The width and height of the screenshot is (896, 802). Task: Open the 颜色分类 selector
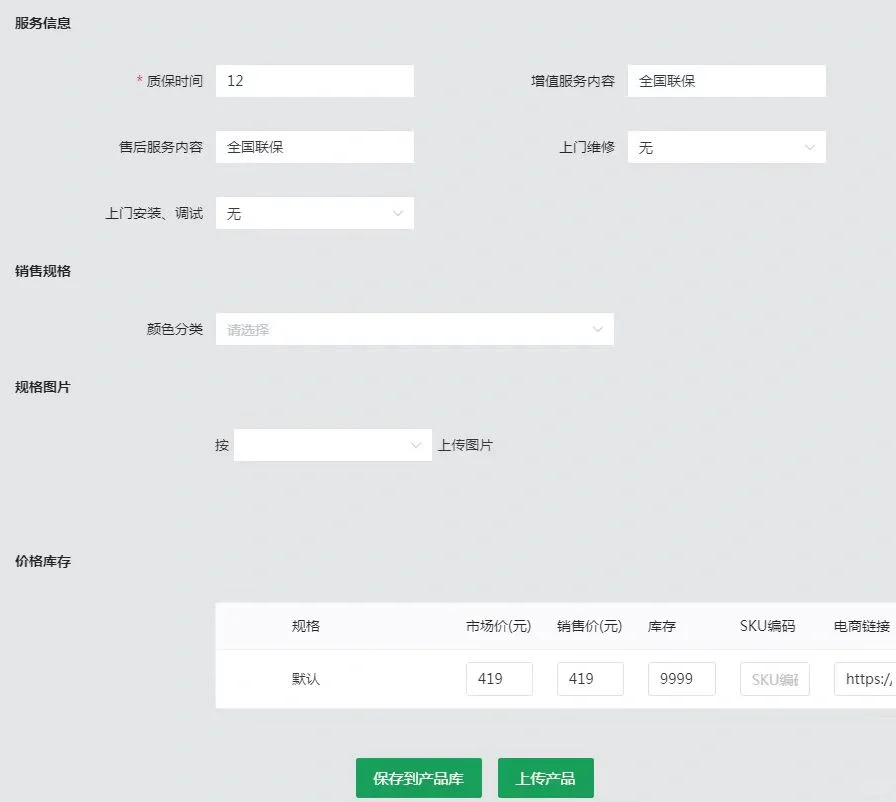pos(415,328)
